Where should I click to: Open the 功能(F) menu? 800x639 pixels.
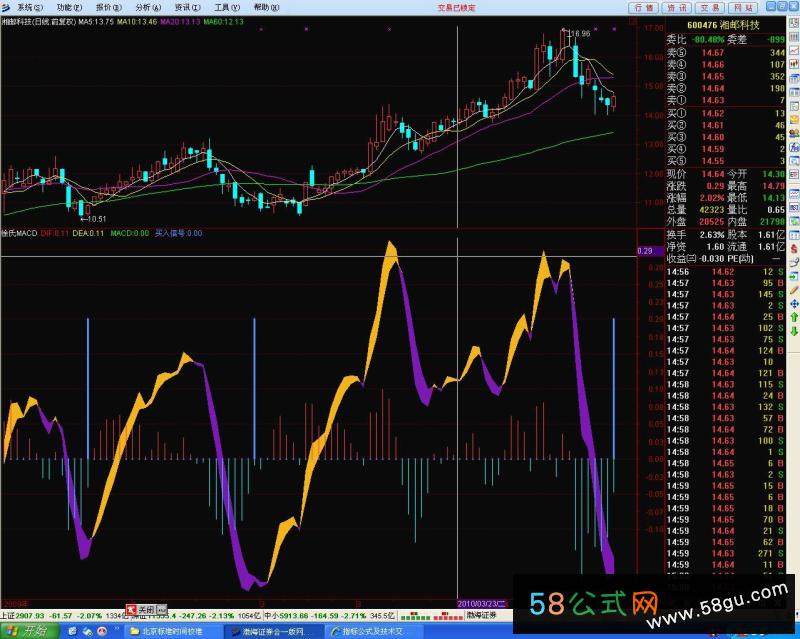pyautogui.click(x=69, y=8)
